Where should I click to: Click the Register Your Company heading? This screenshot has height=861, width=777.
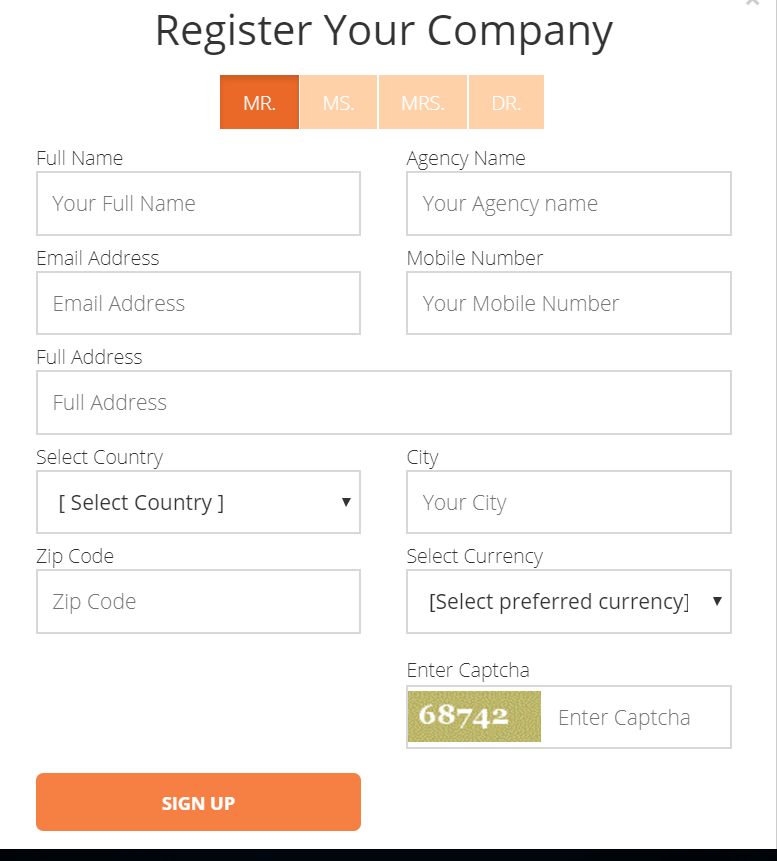[x=384, y=31]
